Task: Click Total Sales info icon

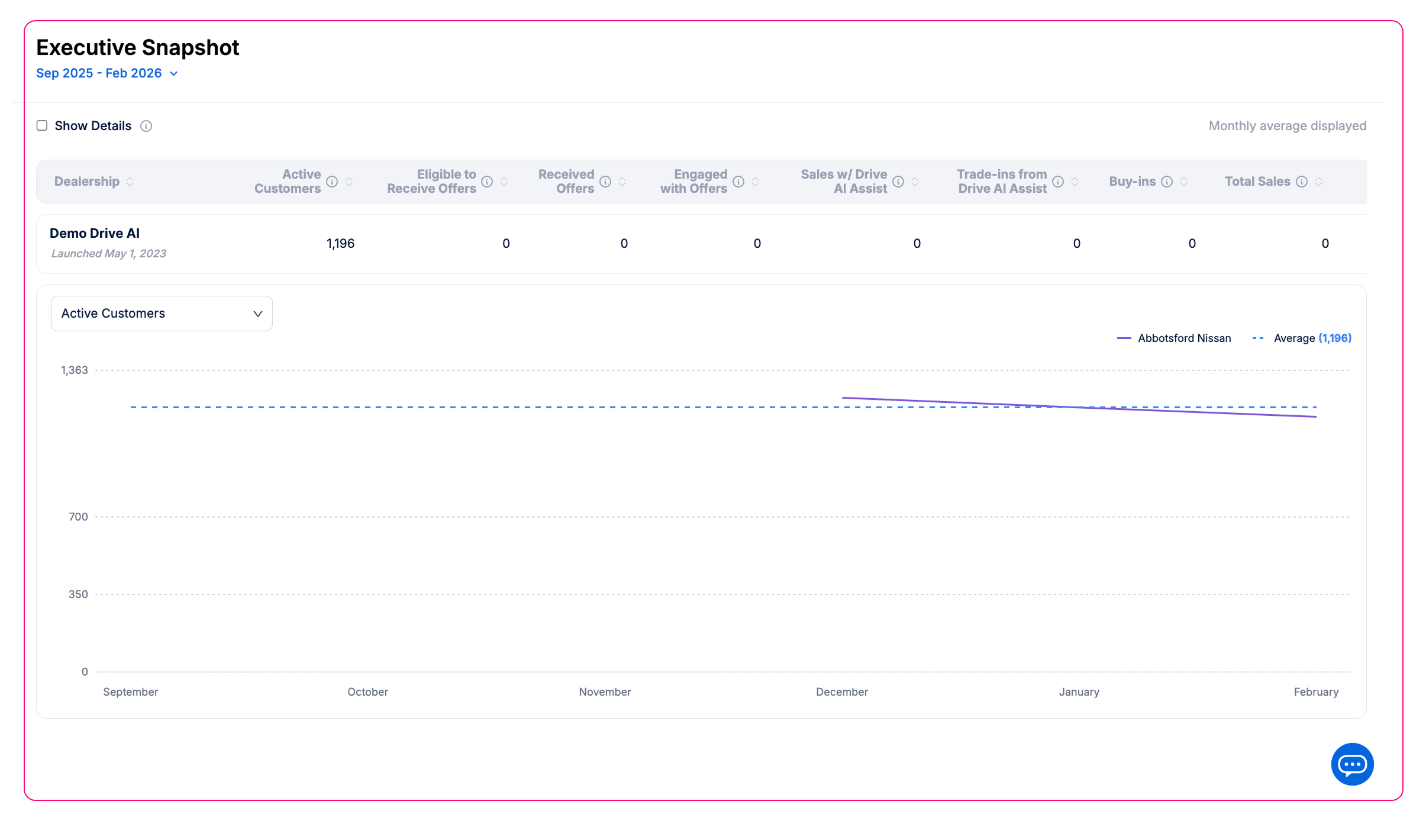Action: [x=1302, y=182]
